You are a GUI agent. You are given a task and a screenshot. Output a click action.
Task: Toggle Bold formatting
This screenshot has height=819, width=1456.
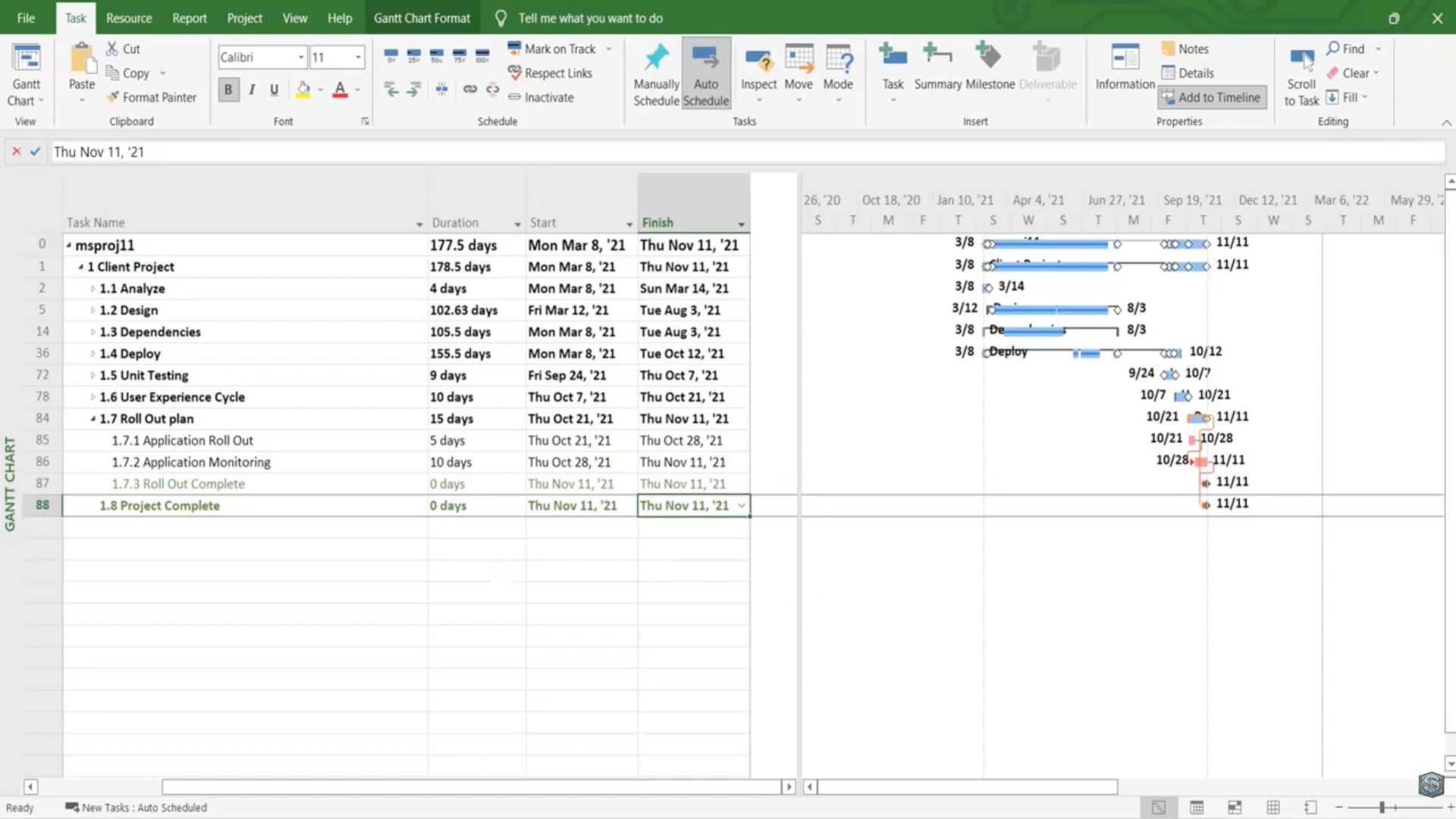(x=227, y=89)
